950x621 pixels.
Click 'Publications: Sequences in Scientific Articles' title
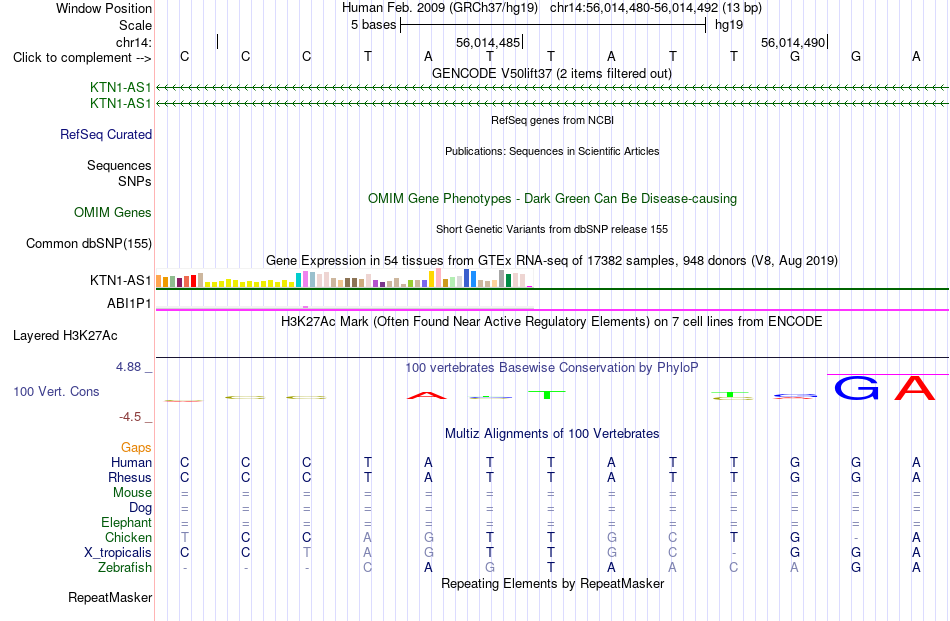coord(552,151)
